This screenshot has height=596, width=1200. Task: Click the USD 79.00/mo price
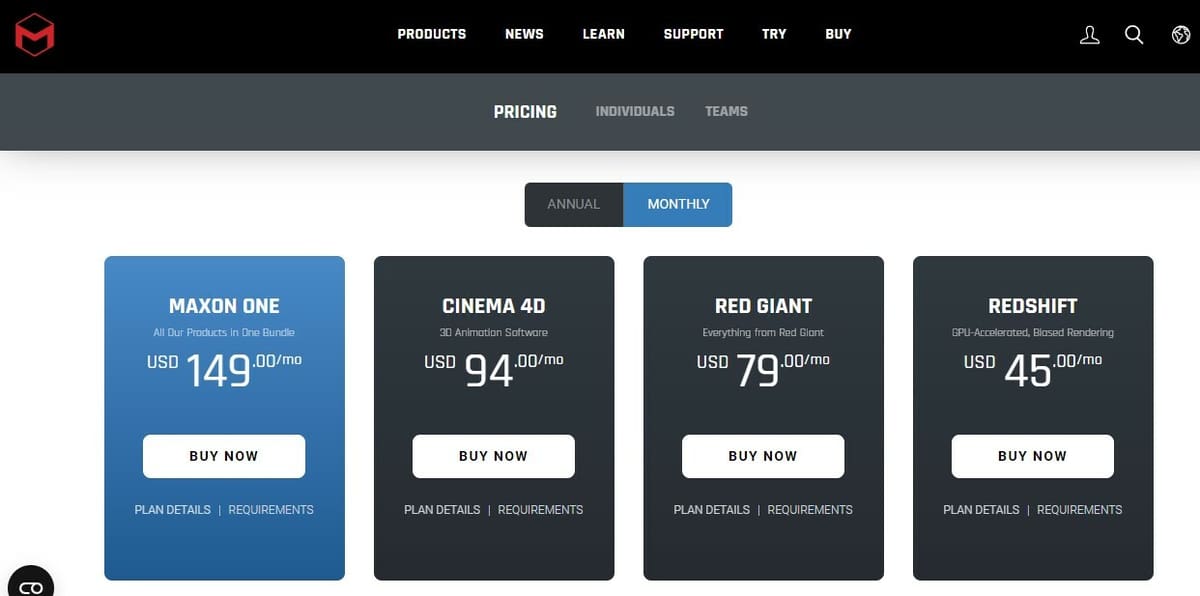[x=763, y=369]
